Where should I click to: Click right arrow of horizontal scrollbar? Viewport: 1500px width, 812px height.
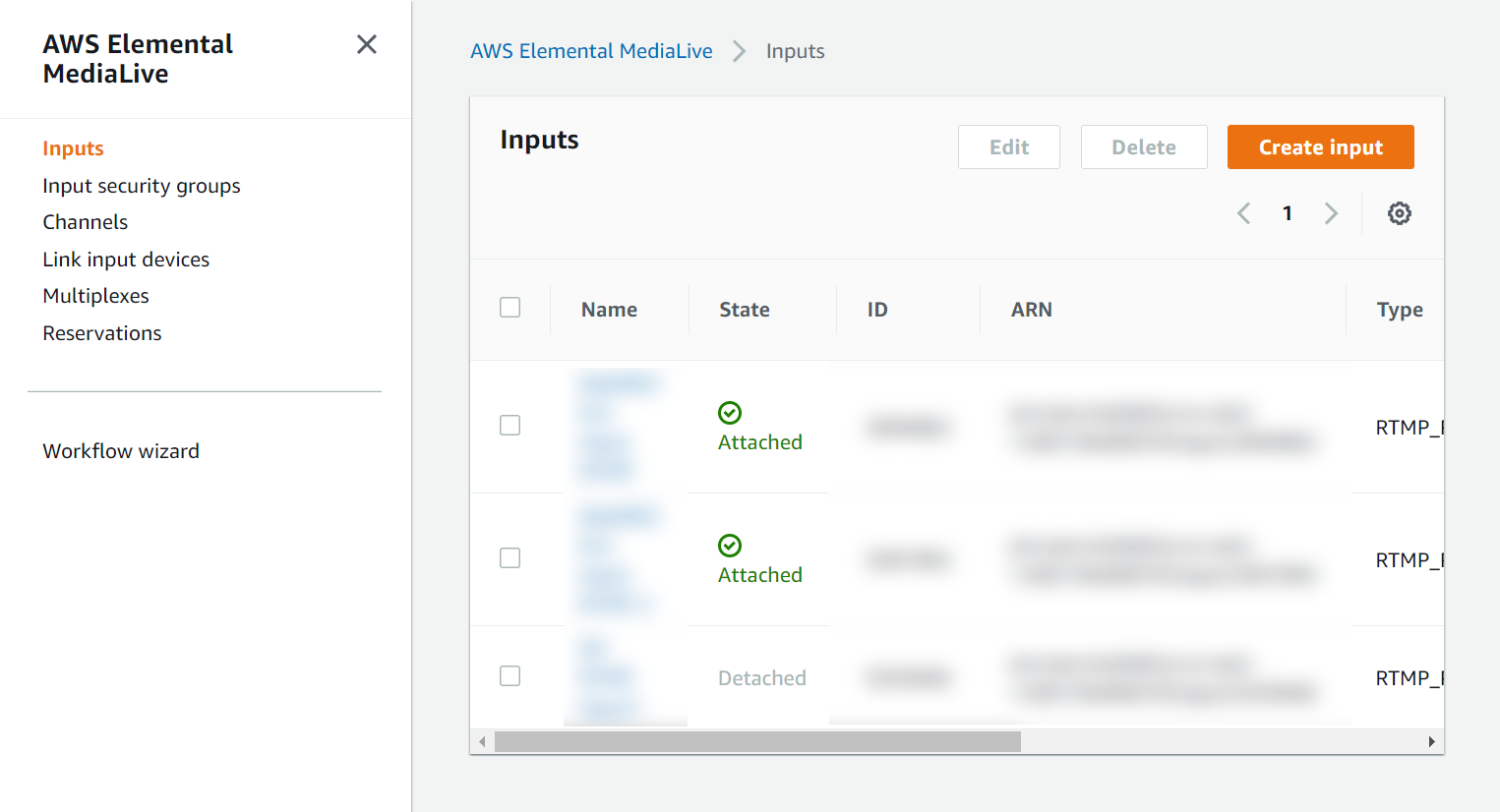click(x=1431, y=741)
